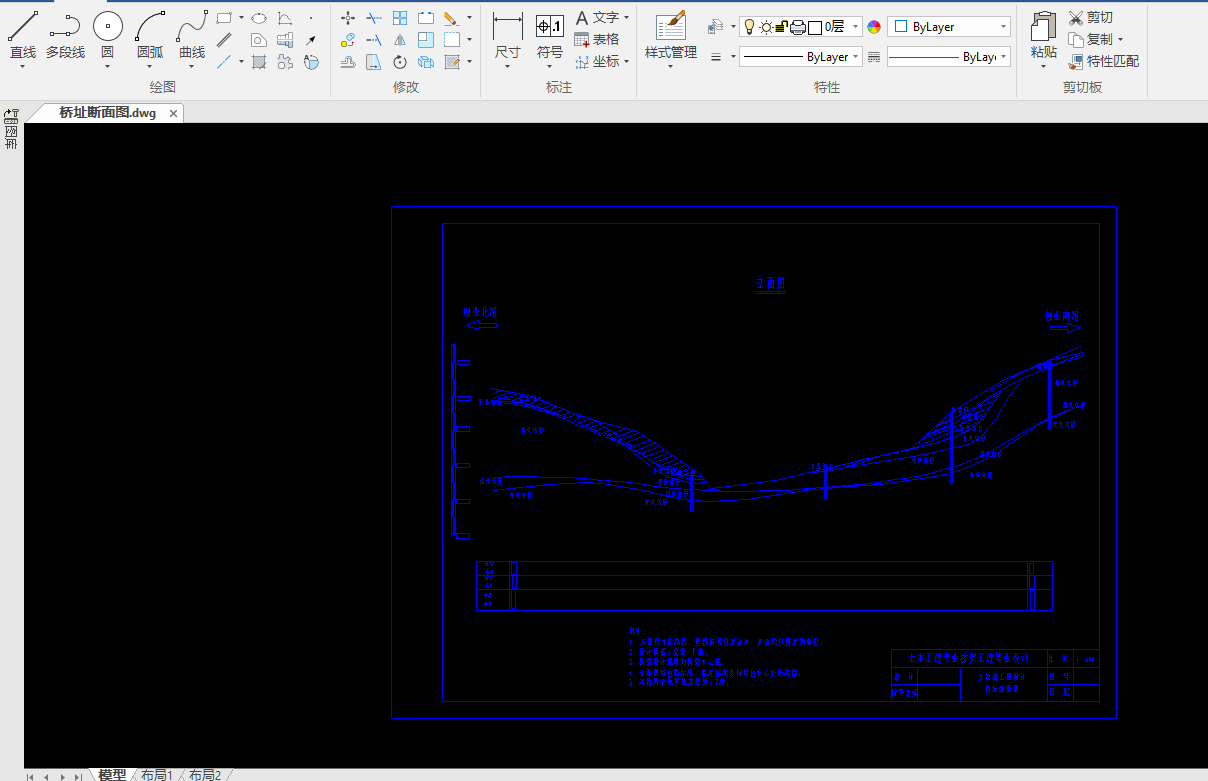Select the 桥址断面图.dwg document tab
The image size is (1208, 781).
tap(107, 113)
